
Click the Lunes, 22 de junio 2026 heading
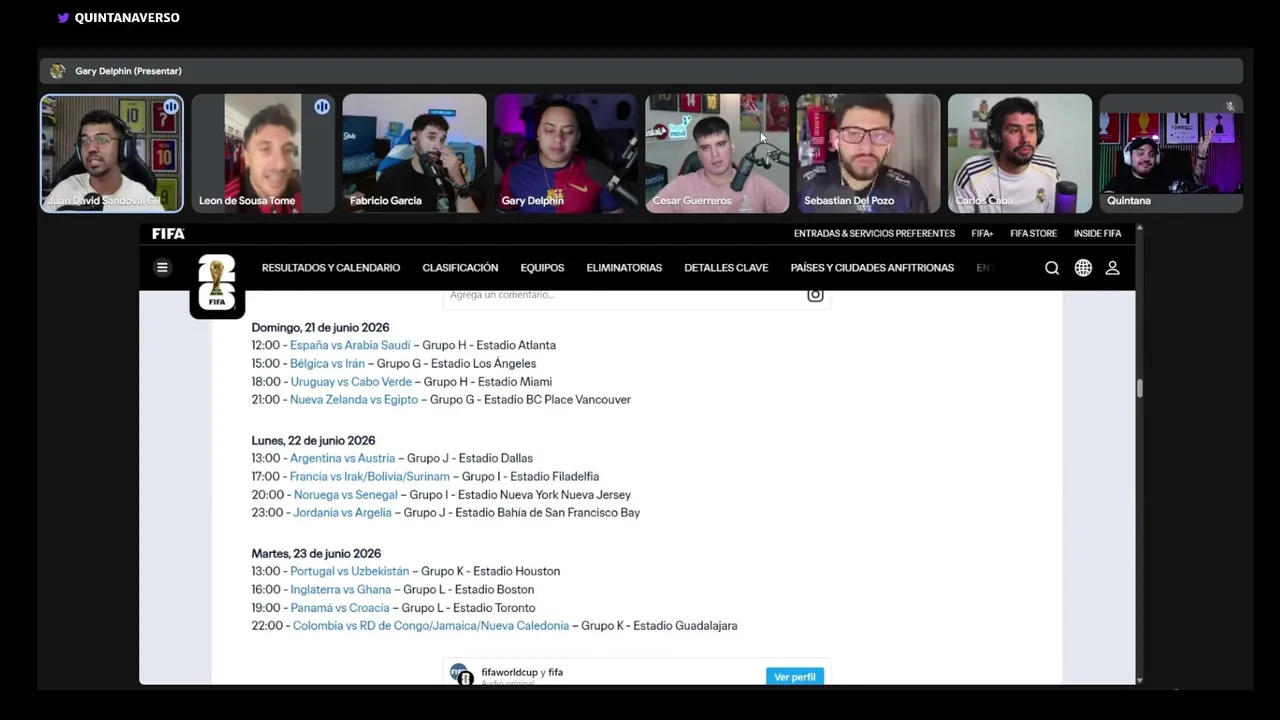coord(313,440)
